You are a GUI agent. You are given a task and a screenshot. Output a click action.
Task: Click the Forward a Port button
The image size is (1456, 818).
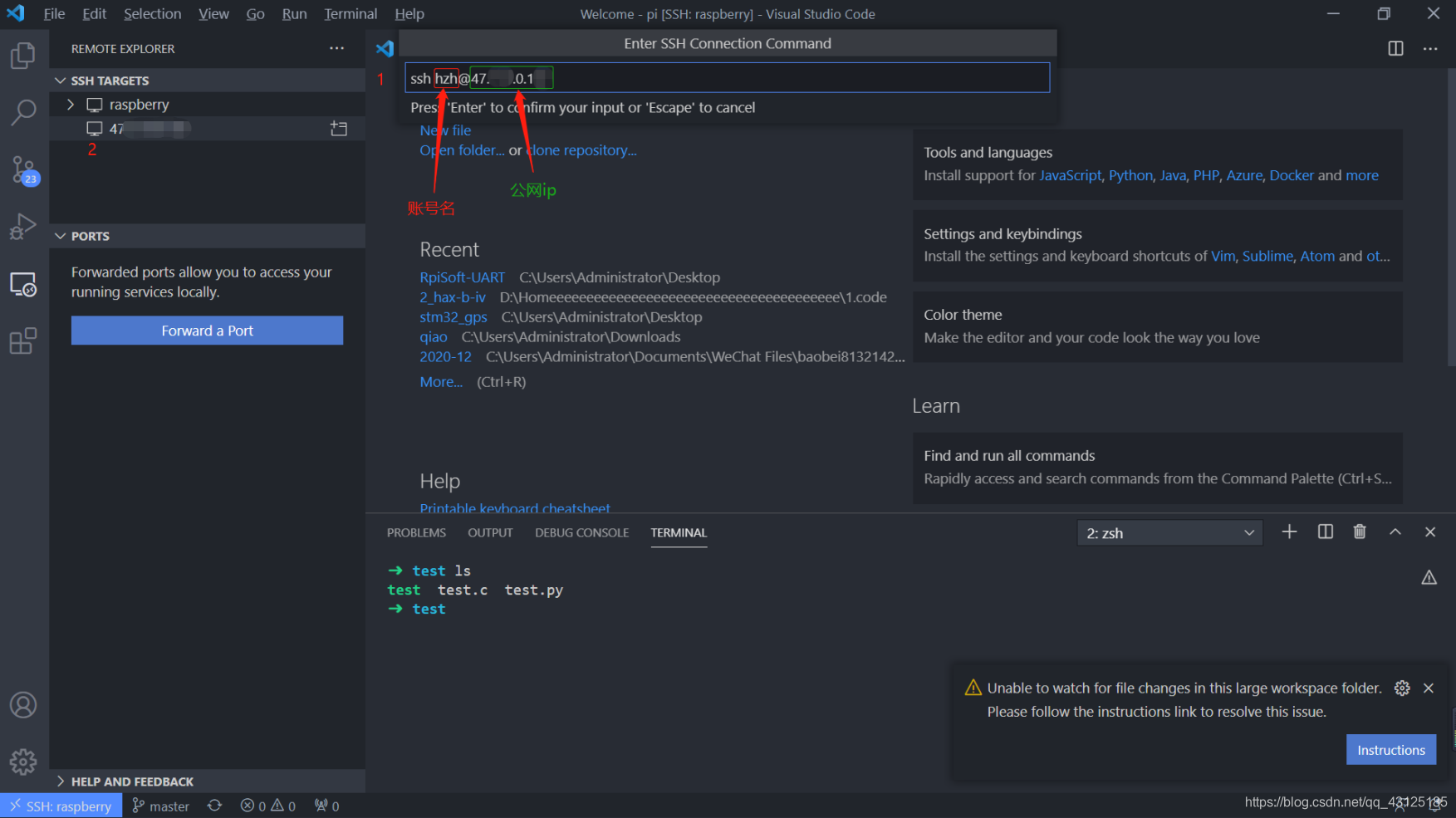pos(207,331)
